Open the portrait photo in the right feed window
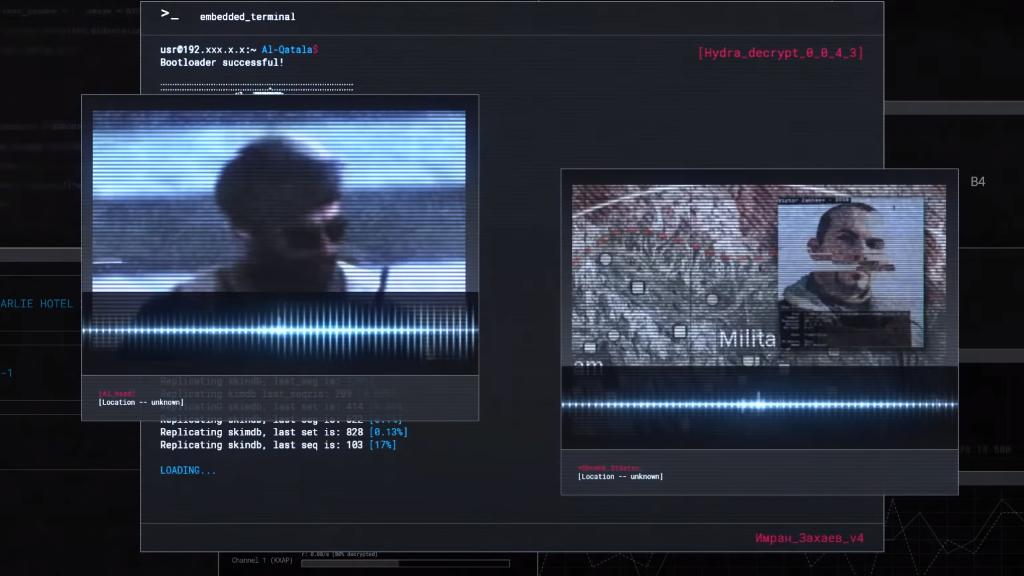This screenshot has width=1024, height=576. 850,273
